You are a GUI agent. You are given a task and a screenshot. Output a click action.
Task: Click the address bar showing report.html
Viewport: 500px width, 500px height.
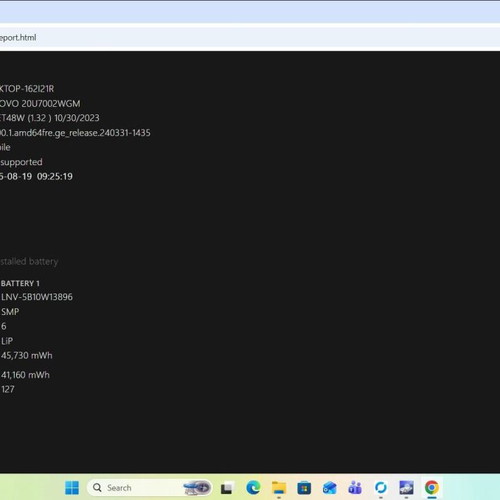point(250,38)
